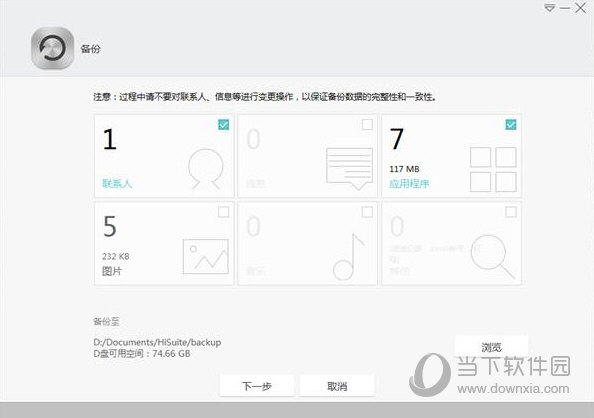Click the applications four-square grid icon

pyautogui.click(x=493, y=169)
